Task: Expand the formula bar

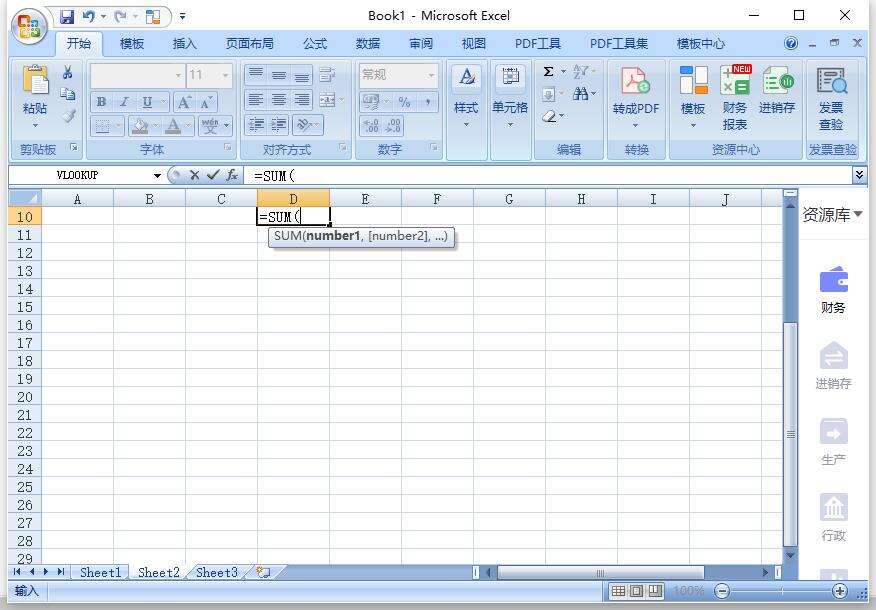Action: [859, 175]
